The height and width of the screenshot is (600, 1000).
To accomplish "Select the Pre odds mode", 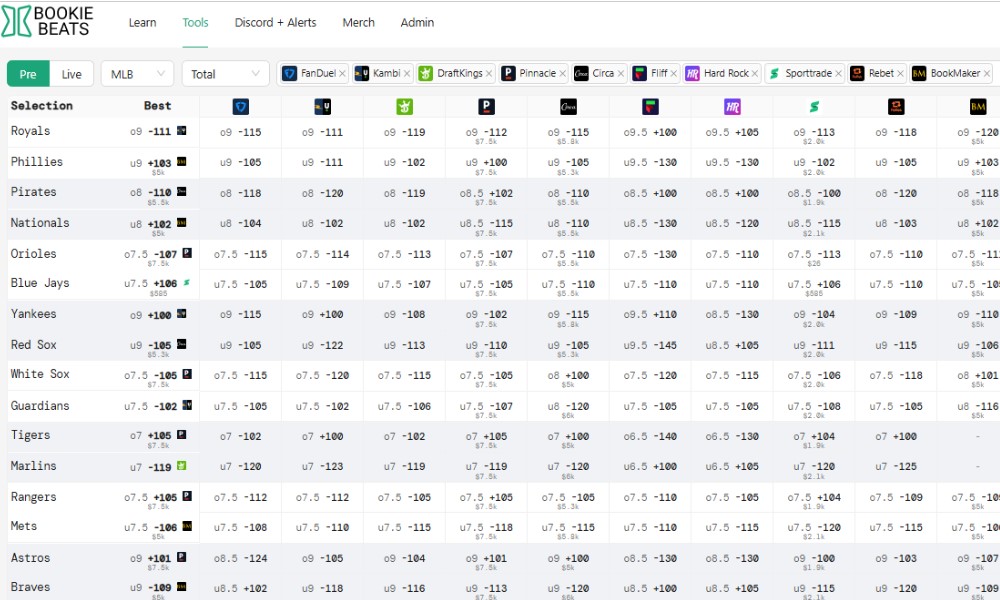I will tap(28, 73).
